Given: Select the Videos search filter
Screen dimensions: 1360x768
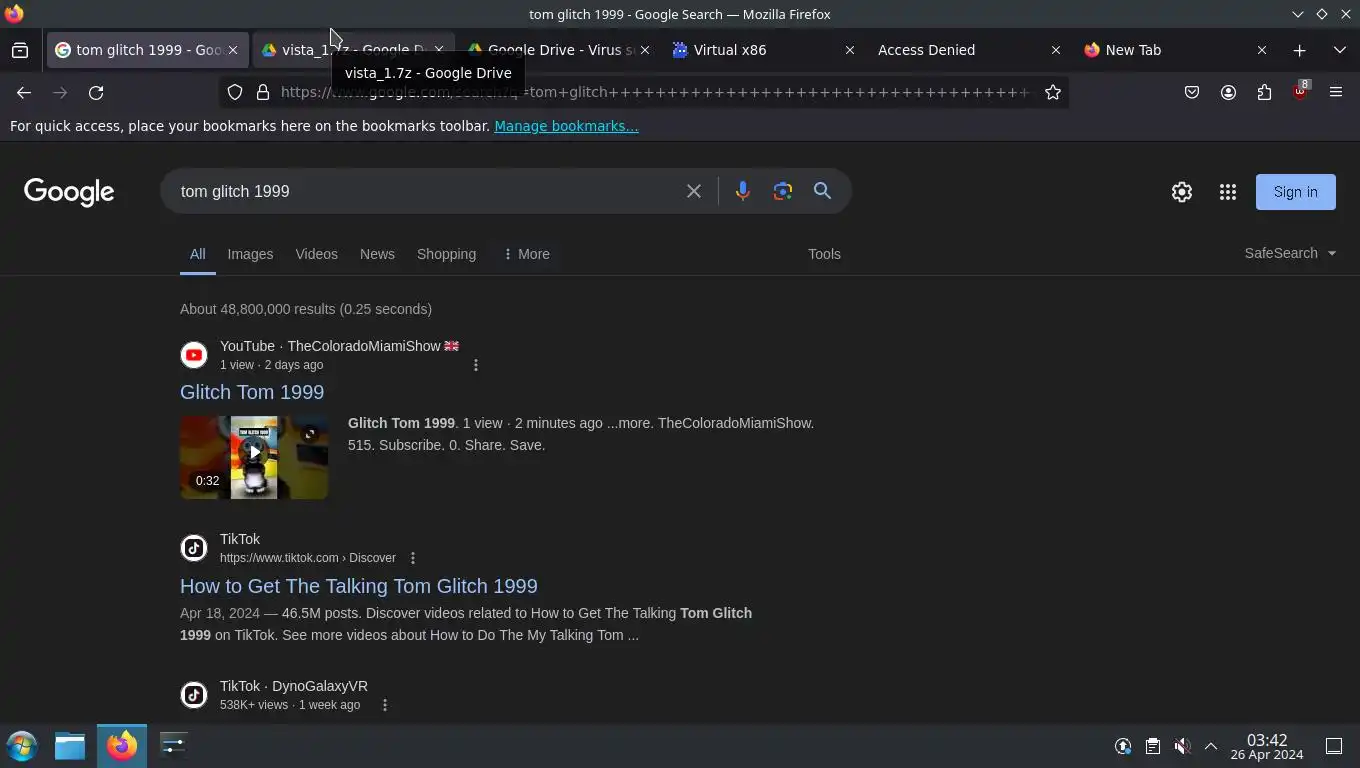Looking at the screenshot, I should pos(316,254).
